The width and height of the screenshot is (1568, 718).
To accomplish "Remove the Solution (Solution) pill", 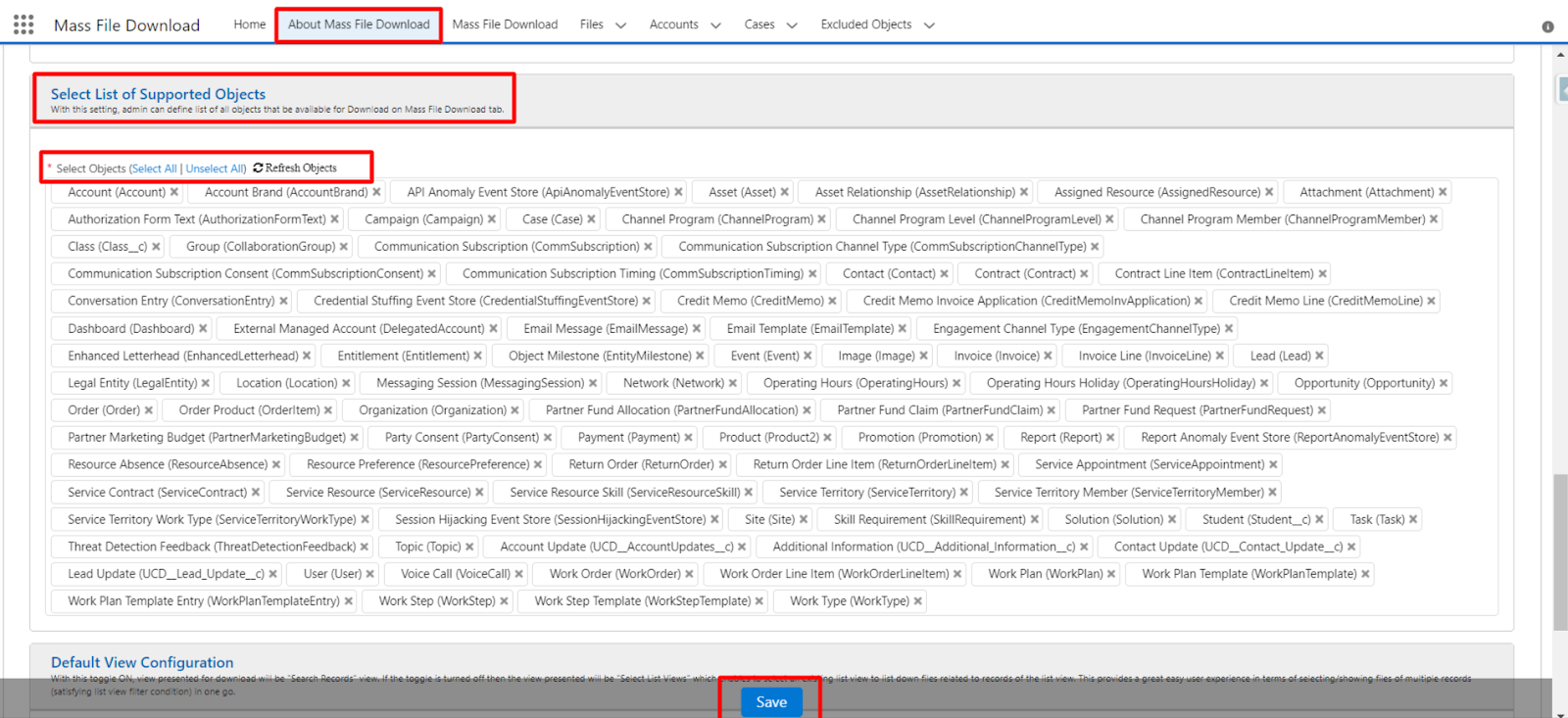I will [1171, 520].
